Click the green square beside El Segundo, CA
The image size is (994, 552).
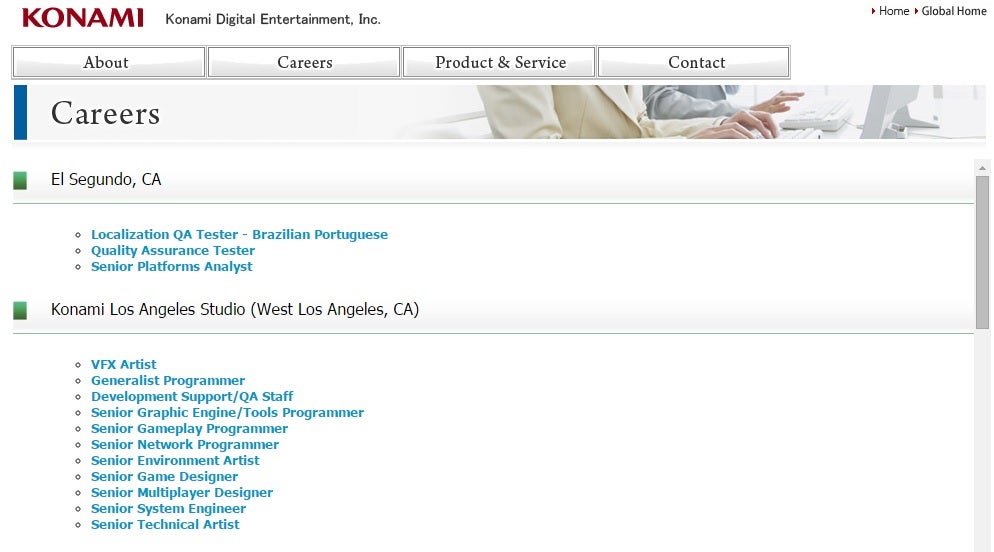[20, 181]
